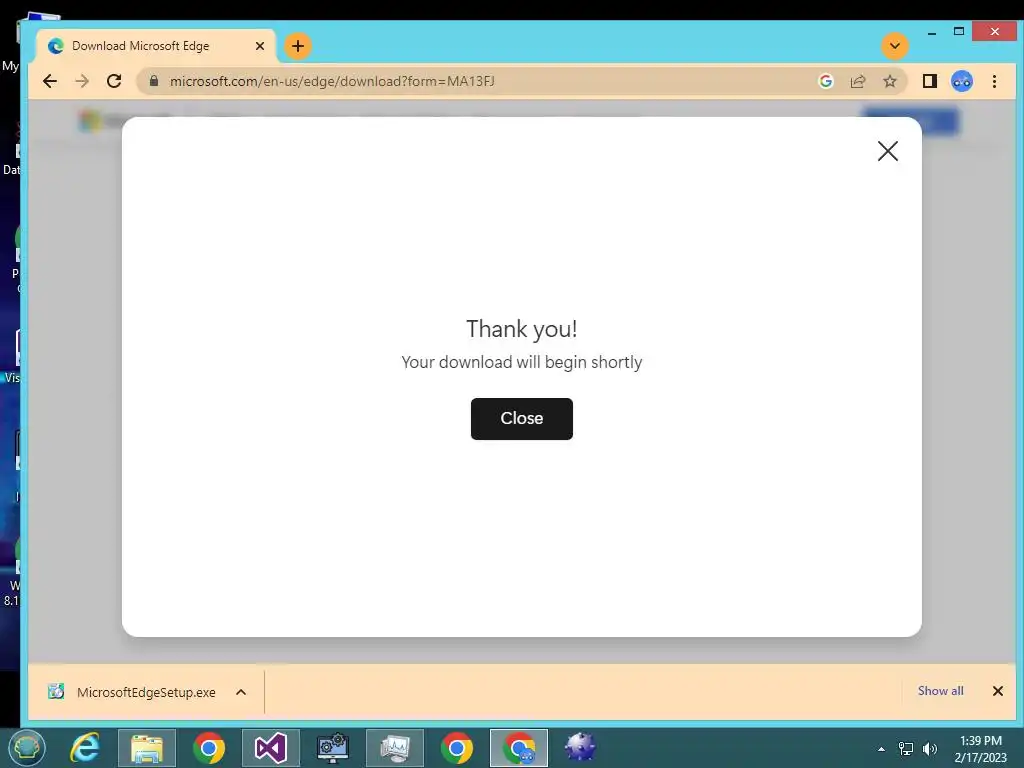Expand the tab search dropdown arrow
Image resolution: width=1024 pixels, height=768 pixels.
click(895, 46)
